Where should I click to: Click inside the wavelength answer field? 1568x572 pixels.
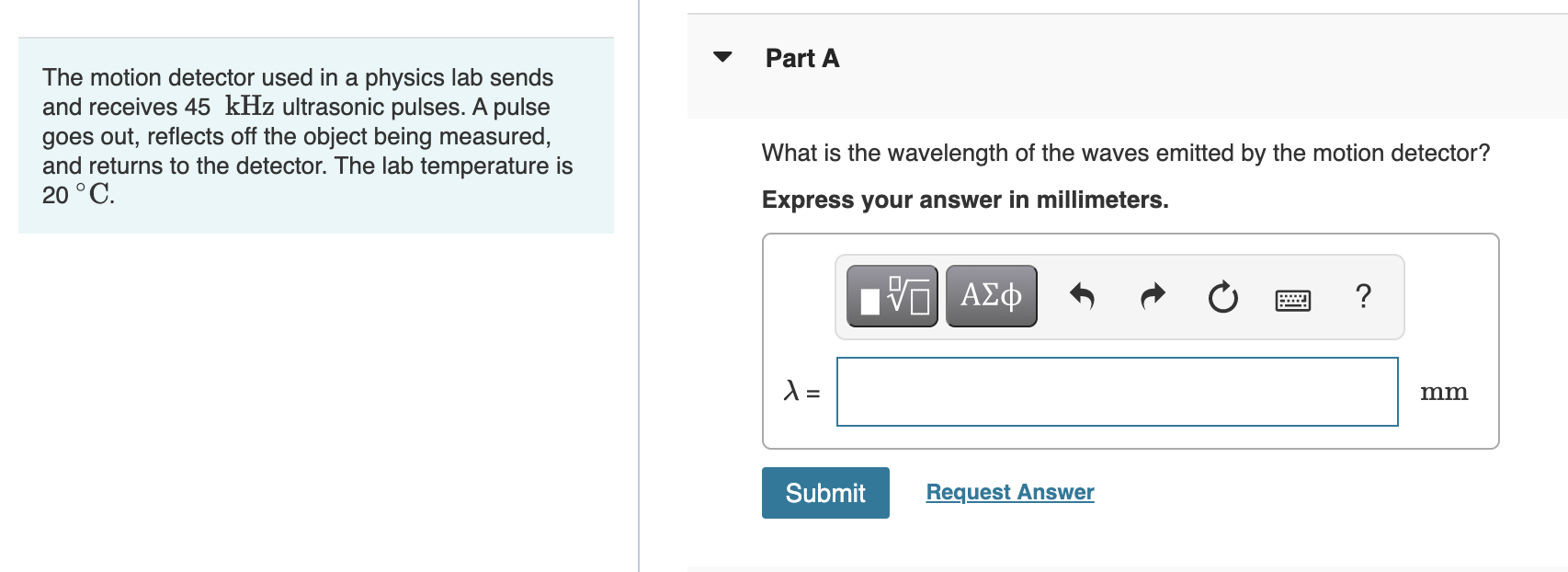click(1117, 392)
